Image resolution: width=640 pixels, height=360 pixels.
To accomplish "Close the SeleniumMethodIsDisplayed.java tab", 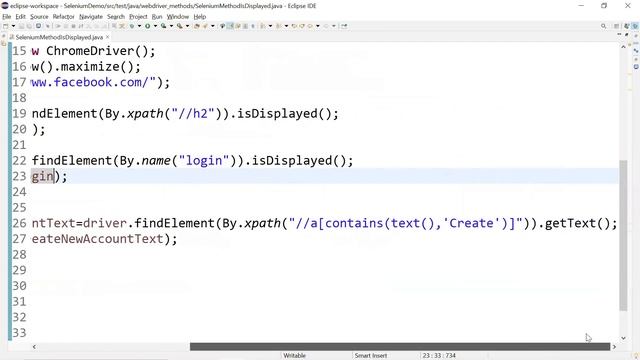I will pos(107,37).
